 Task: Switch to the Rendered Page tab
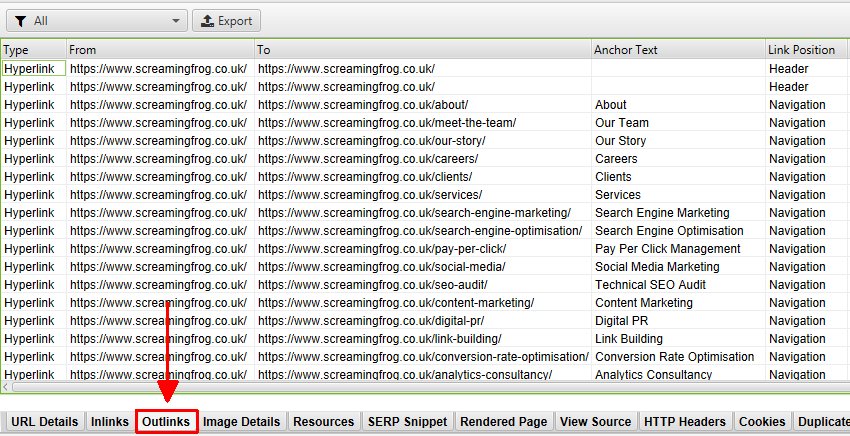(504, 422)
